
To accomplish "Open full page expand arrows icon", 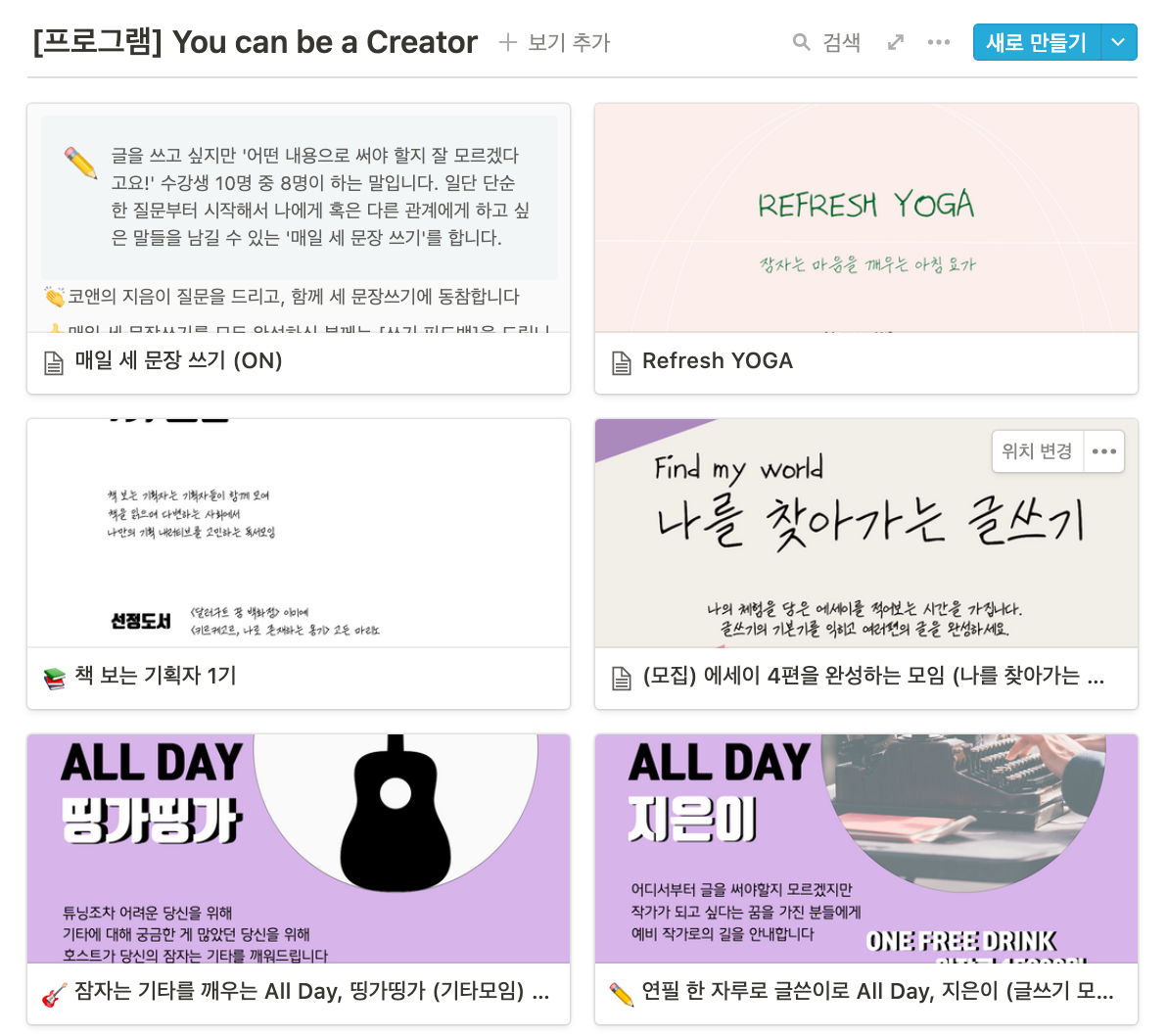I will (x=896, y=42).
